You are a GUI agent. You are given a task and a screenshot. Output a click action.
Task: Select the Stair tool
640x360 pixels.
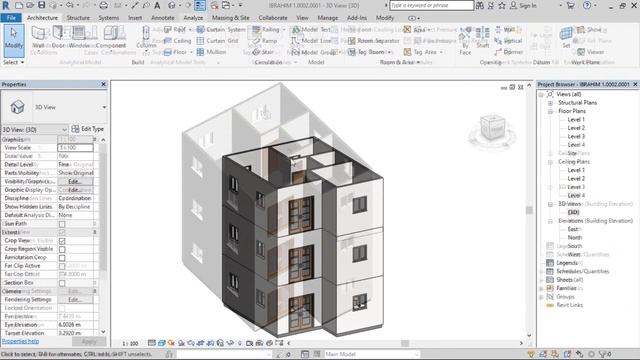pos(263,52)
